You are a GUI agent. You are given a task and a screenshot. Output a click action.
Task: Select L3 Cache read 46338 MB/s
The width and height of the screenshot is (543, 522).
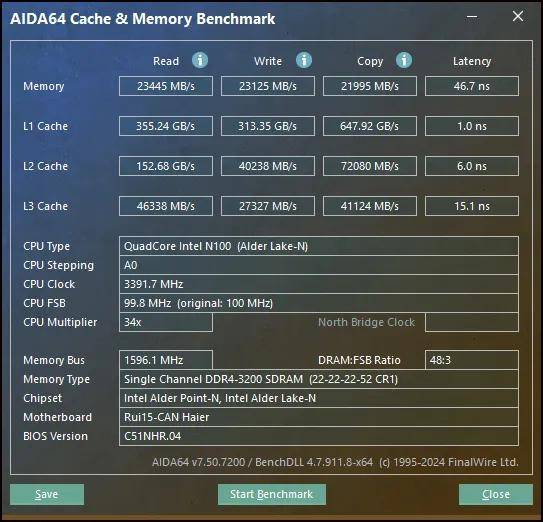coord(166,206)
